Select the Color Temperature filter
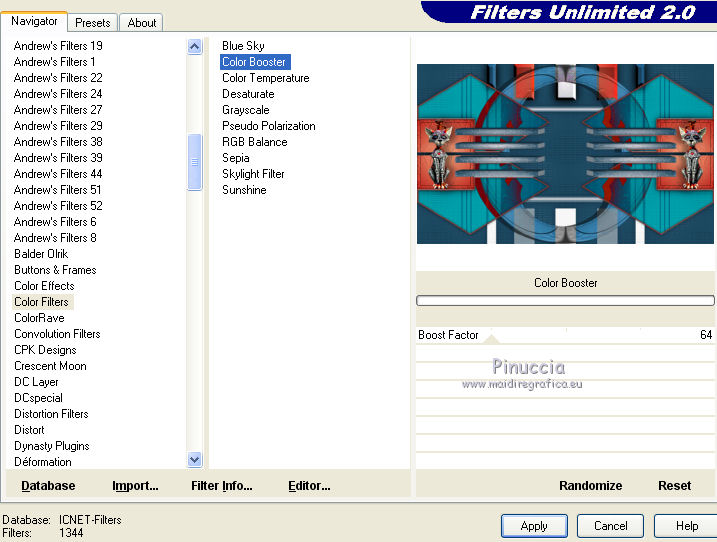Image resolution: width=717 pixels, height=542 pixels. [x=266, y=78]
